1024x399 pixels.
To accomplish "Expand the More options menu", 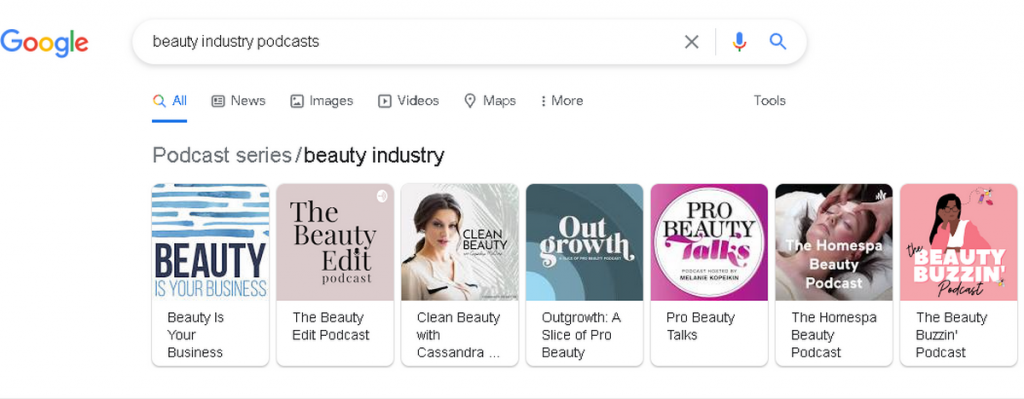I will click(x=562, y=101).
